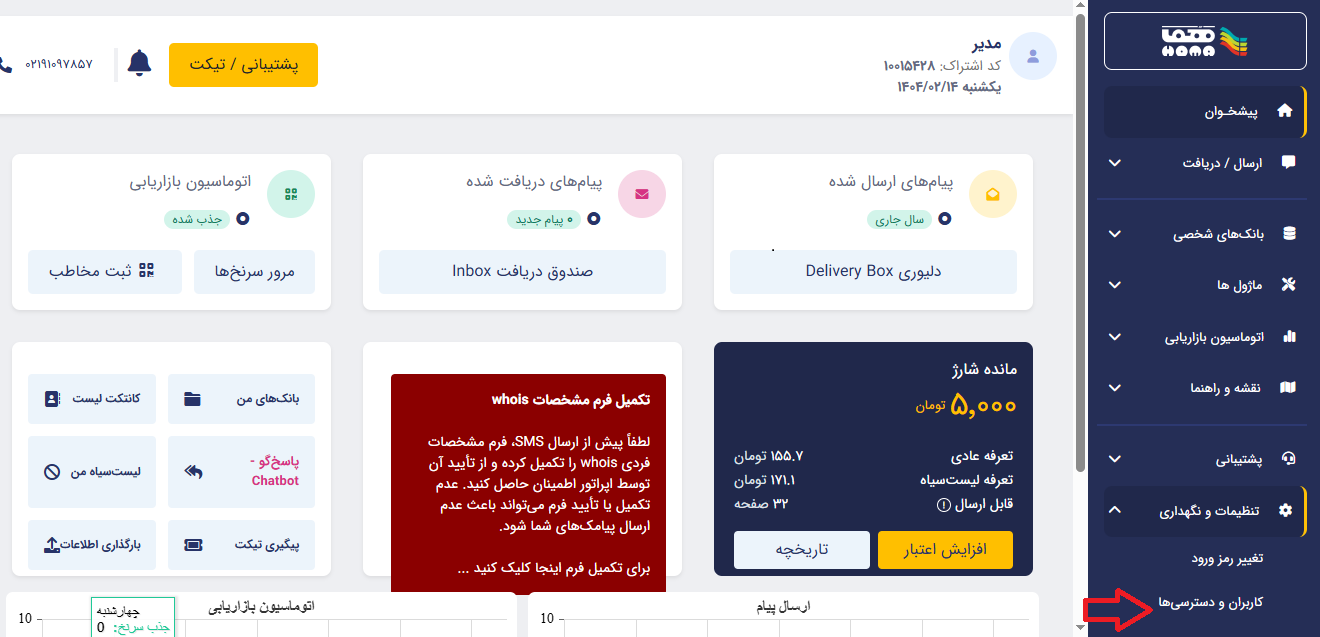
Task: Open بانک‌های من folder tile
Action: click(x=242, y=399)
